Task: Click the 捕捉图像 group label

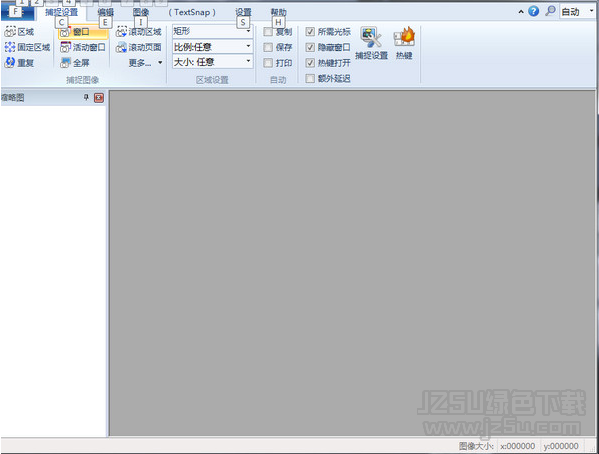Action: (x=83, y=80)
